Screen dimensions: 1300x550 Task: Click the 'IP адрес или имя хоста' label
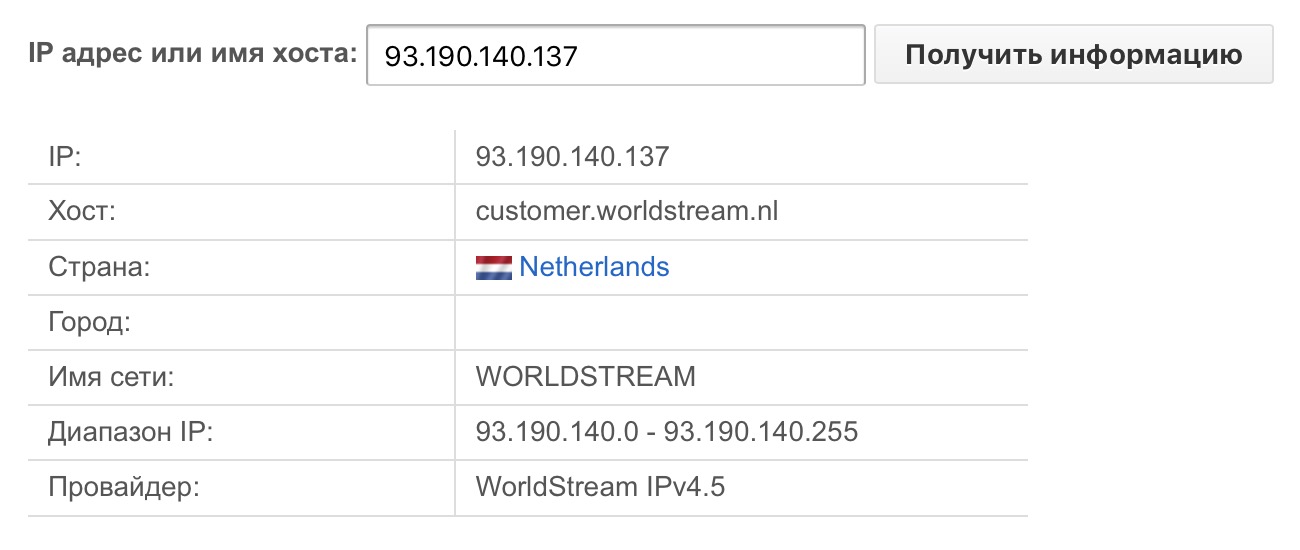194,54
